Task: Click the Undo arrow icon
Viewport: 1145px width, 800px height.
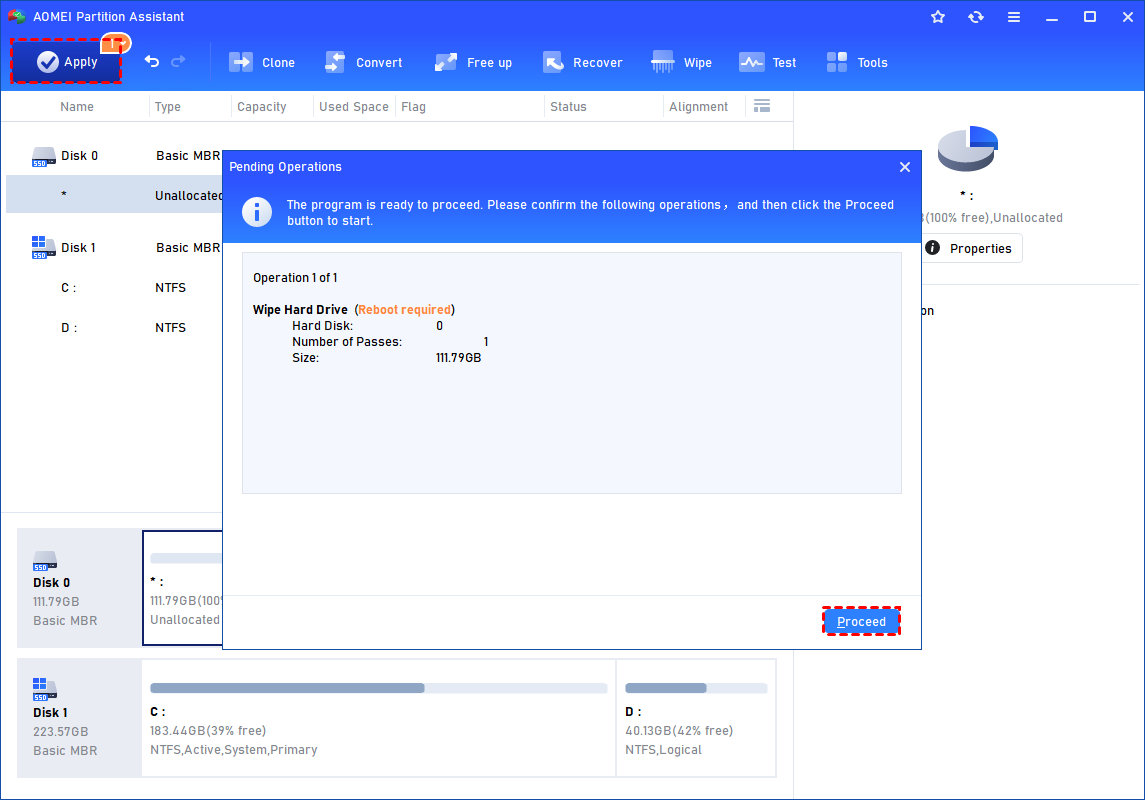Action: [152, 62]
